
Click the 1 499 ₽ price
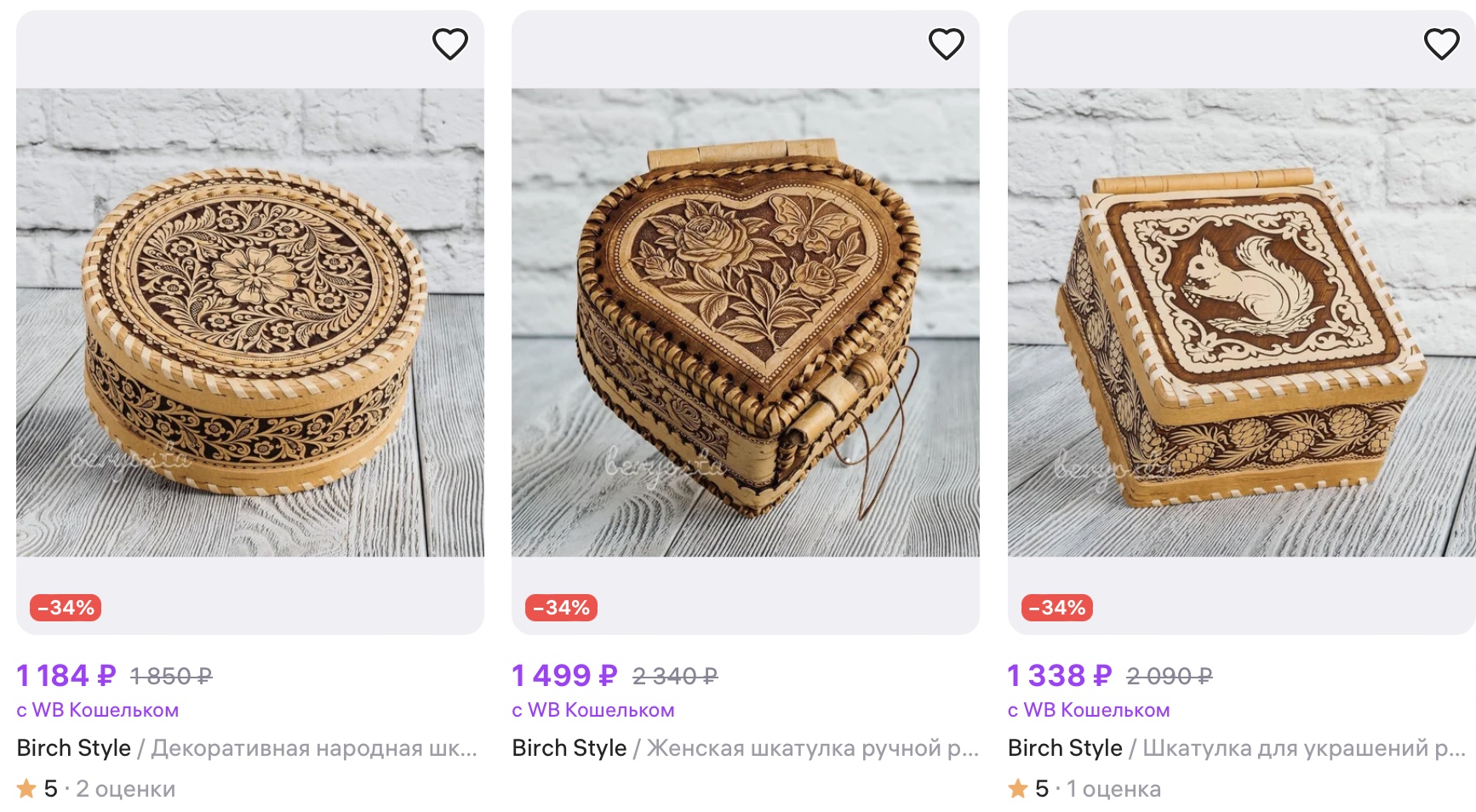(x=564, y=676)
